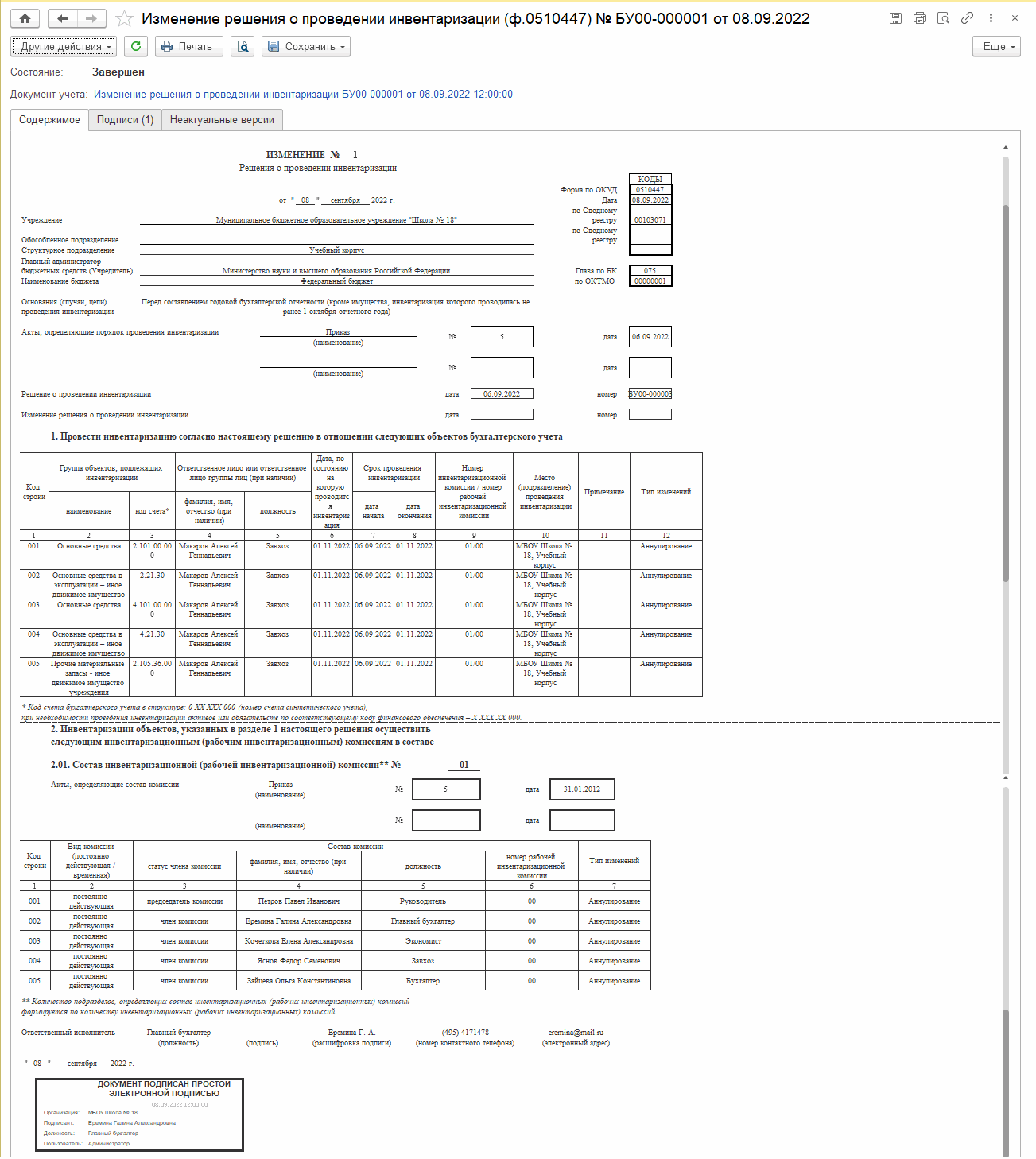Open the Сохранить dropdown
Screen dimensions: 1036x1159
306,46
